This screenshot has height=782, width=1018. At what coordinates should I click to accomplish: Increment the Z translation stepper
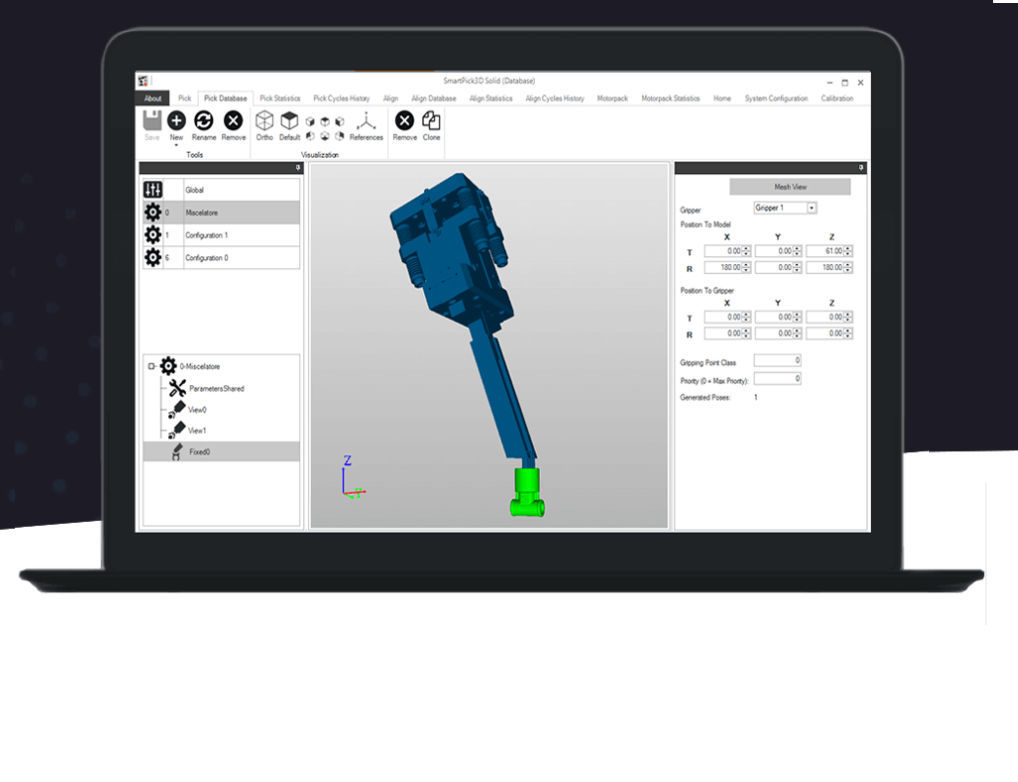tap(846, 247)
